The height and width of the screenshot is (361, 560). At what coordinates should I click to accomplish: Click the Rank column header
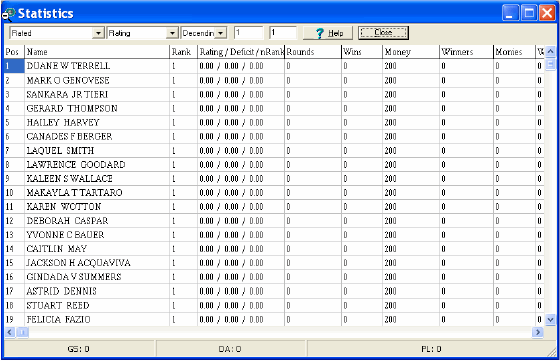click(x=184, y=52)
